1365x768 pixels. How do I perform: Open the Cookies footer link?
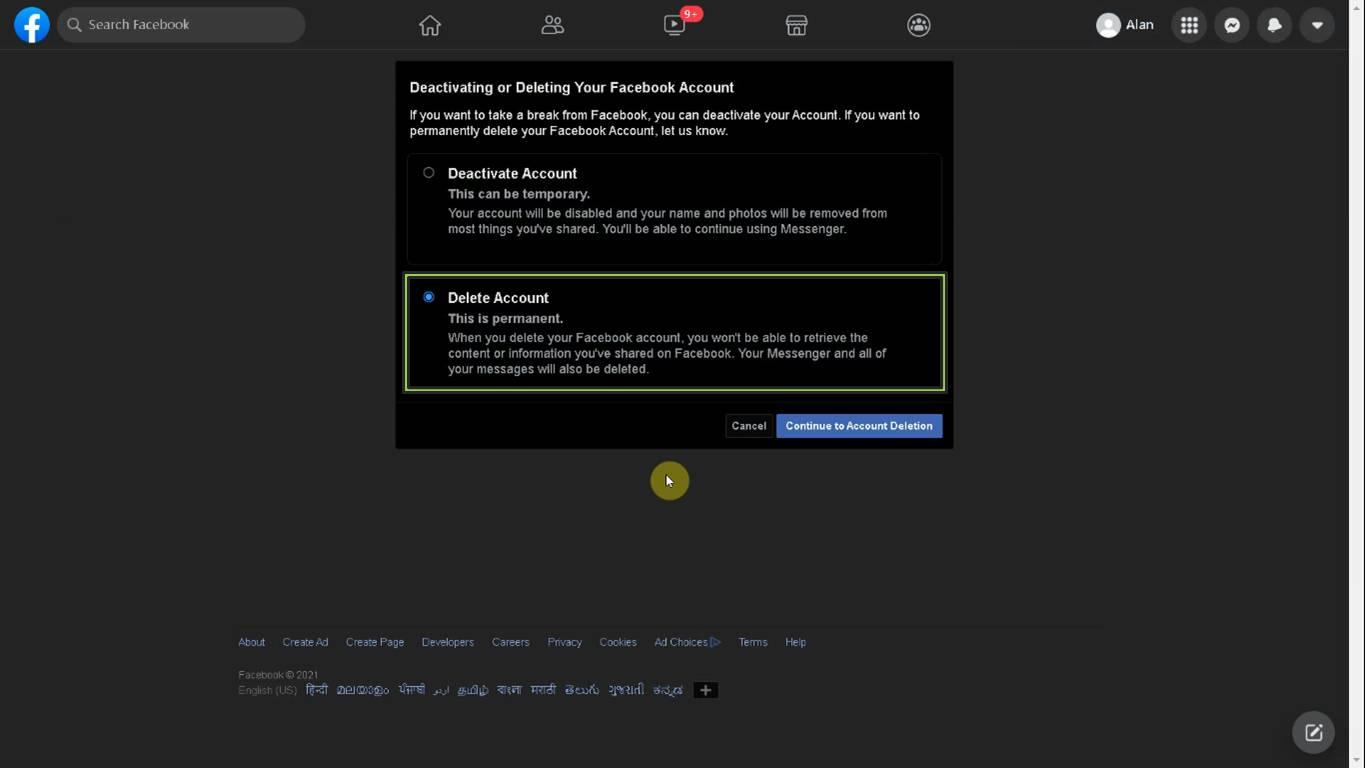[x=618, y=642]
